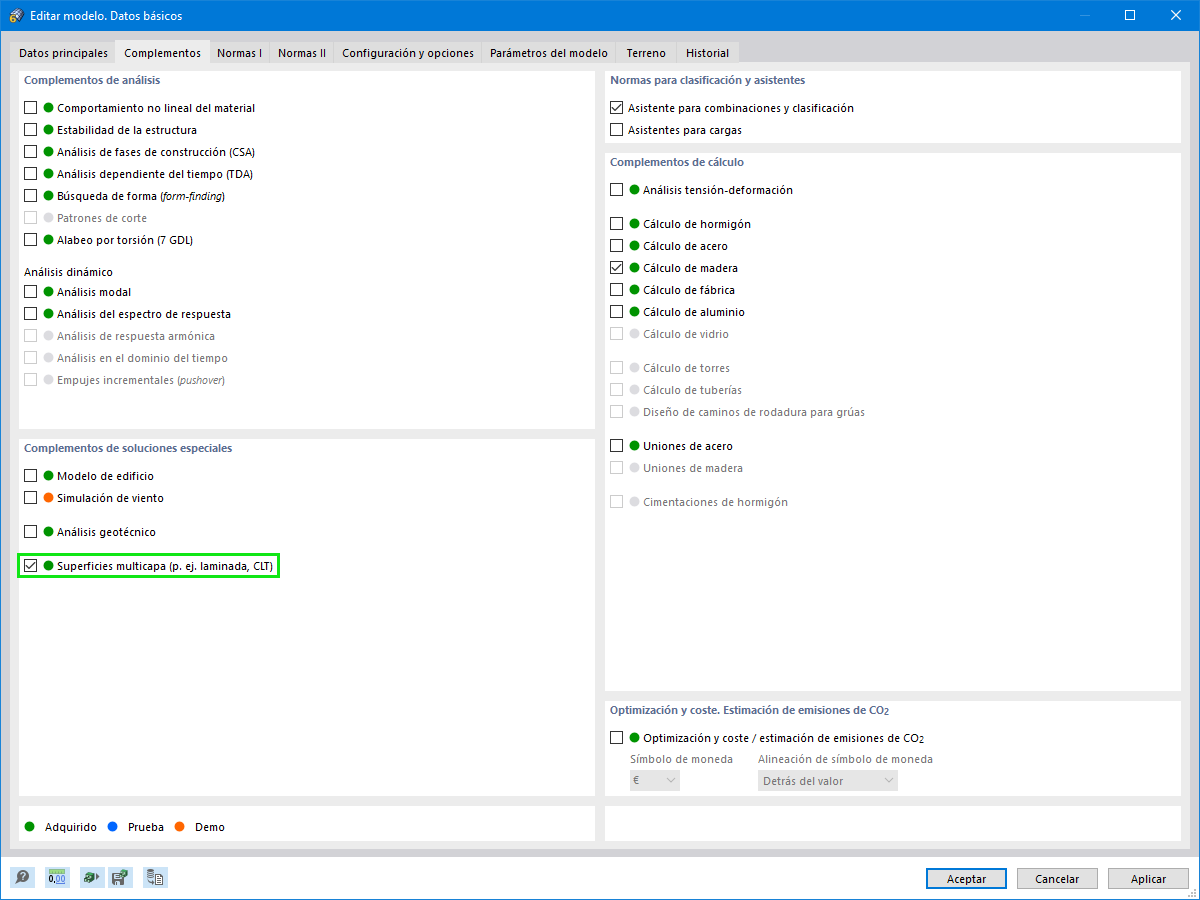Screen dimensions: 1200x900
Task: Click the blue Prueba legend dot
Action: [x=113, y=827]
